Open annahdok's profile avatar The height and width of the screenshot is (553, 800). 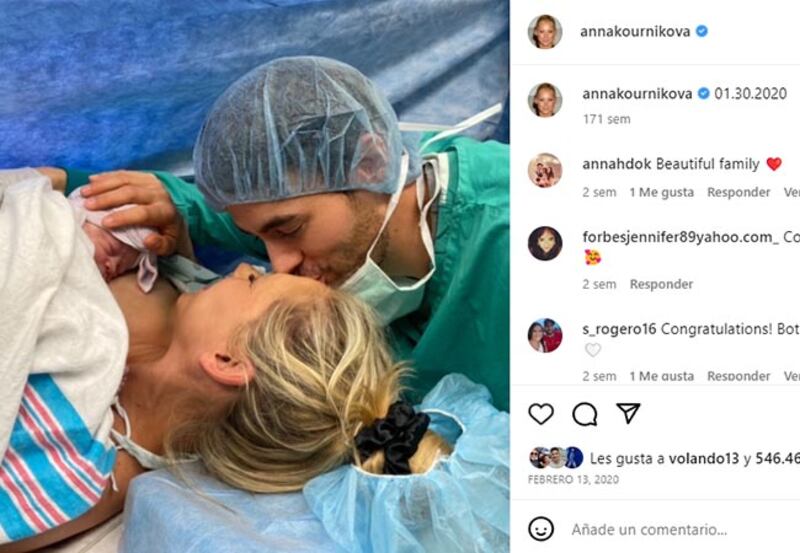point(545,170)
